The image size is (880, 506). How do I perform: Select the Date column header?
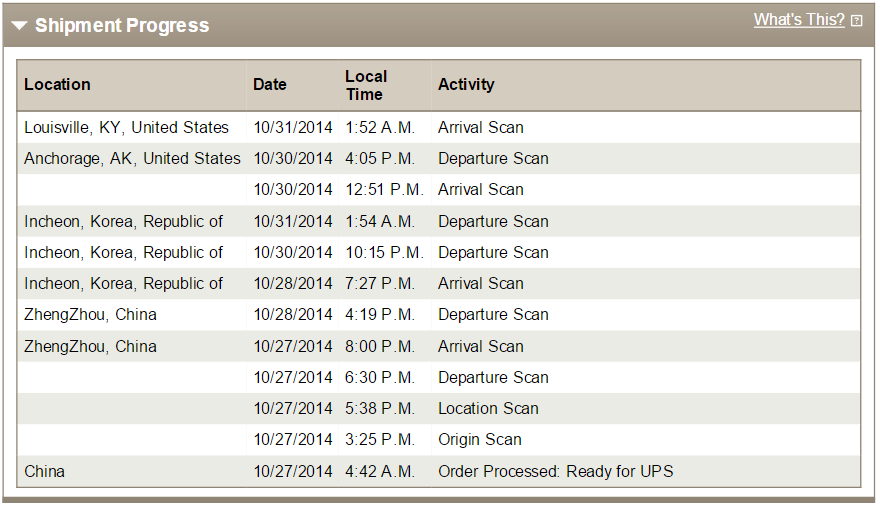click(269, 84)
